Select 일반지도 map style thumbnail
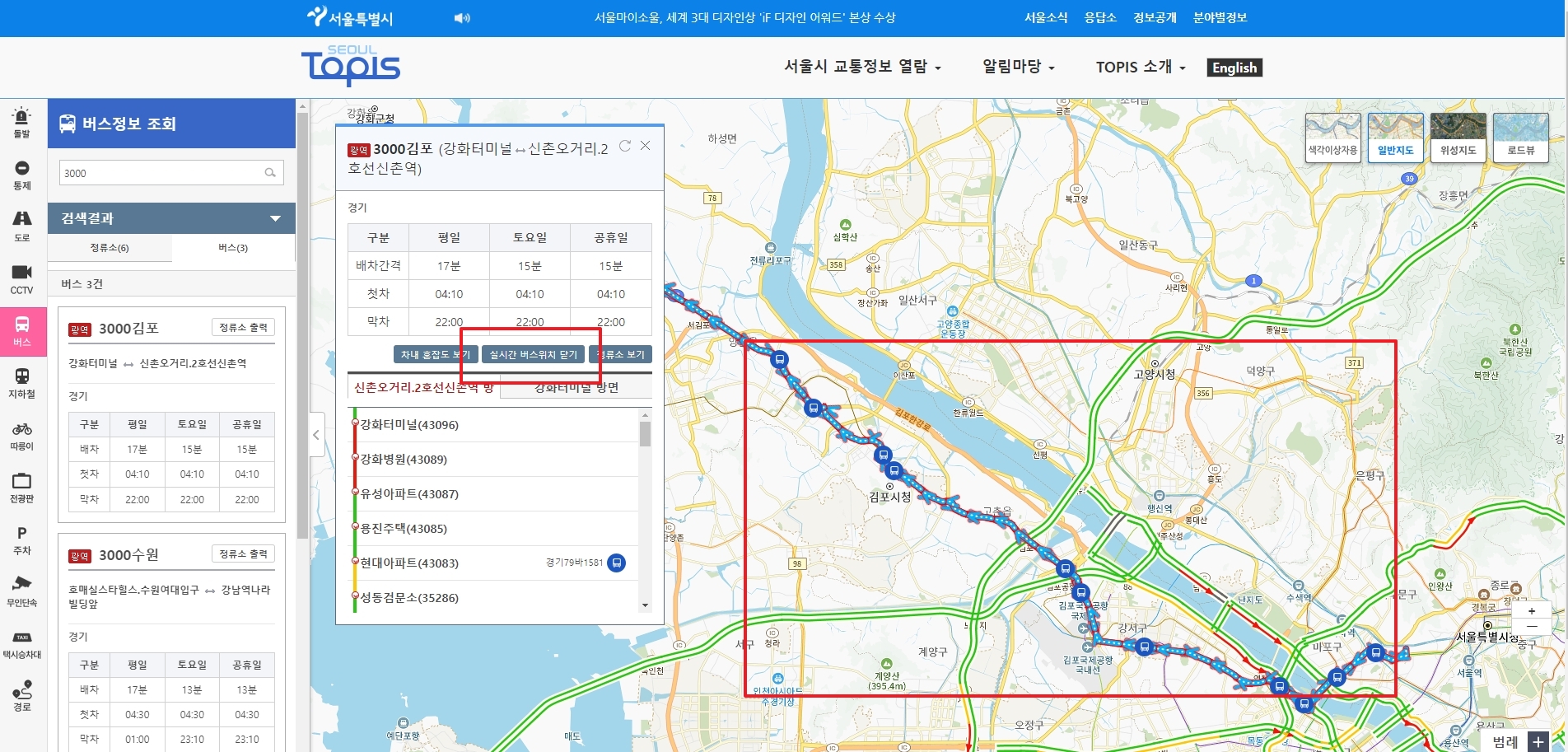Viewport: 1568px width, 752px height. point(1395,138)
